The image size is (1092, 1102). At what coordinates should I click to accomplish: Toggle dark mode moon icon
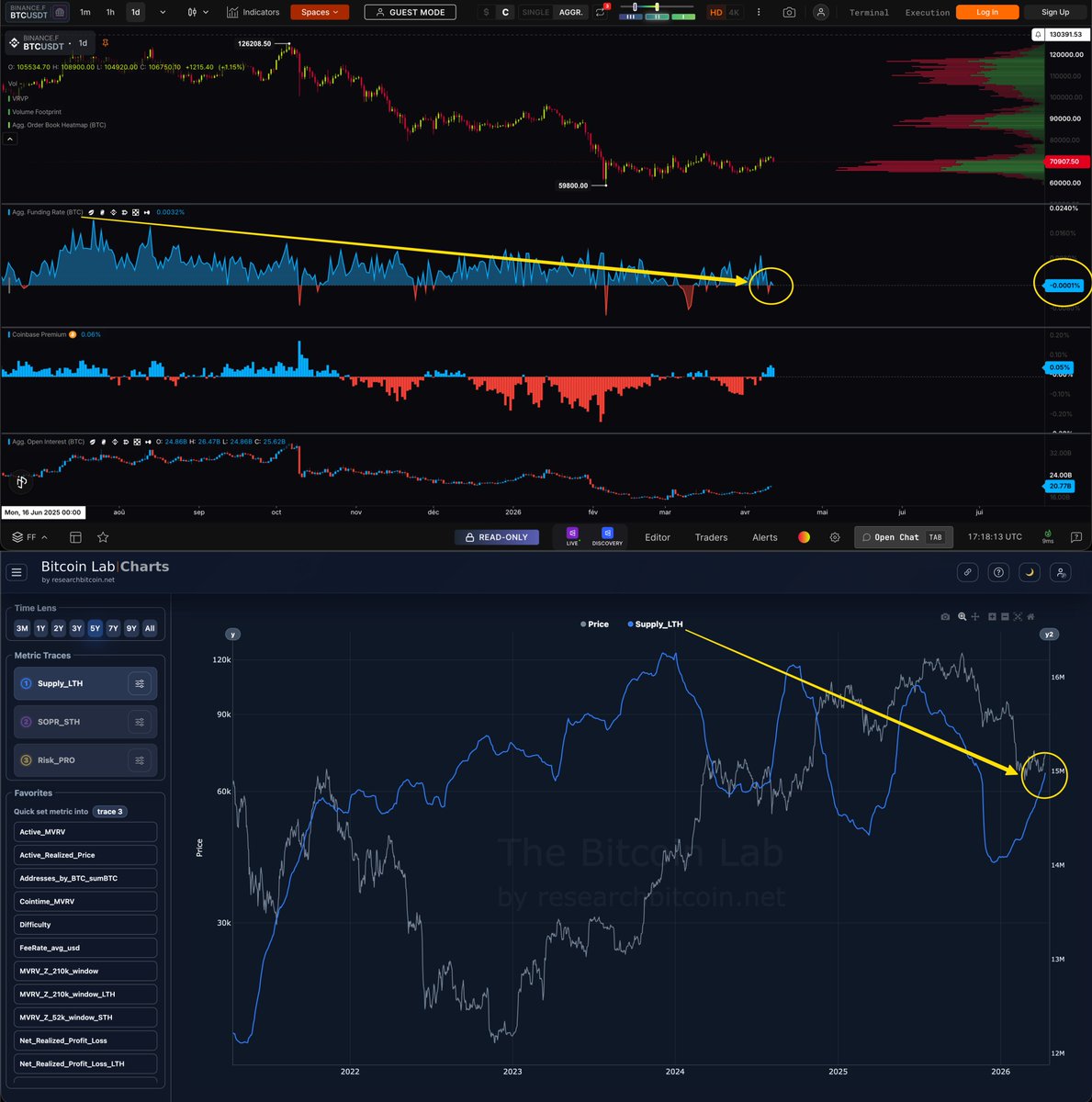coord(1030,572)
